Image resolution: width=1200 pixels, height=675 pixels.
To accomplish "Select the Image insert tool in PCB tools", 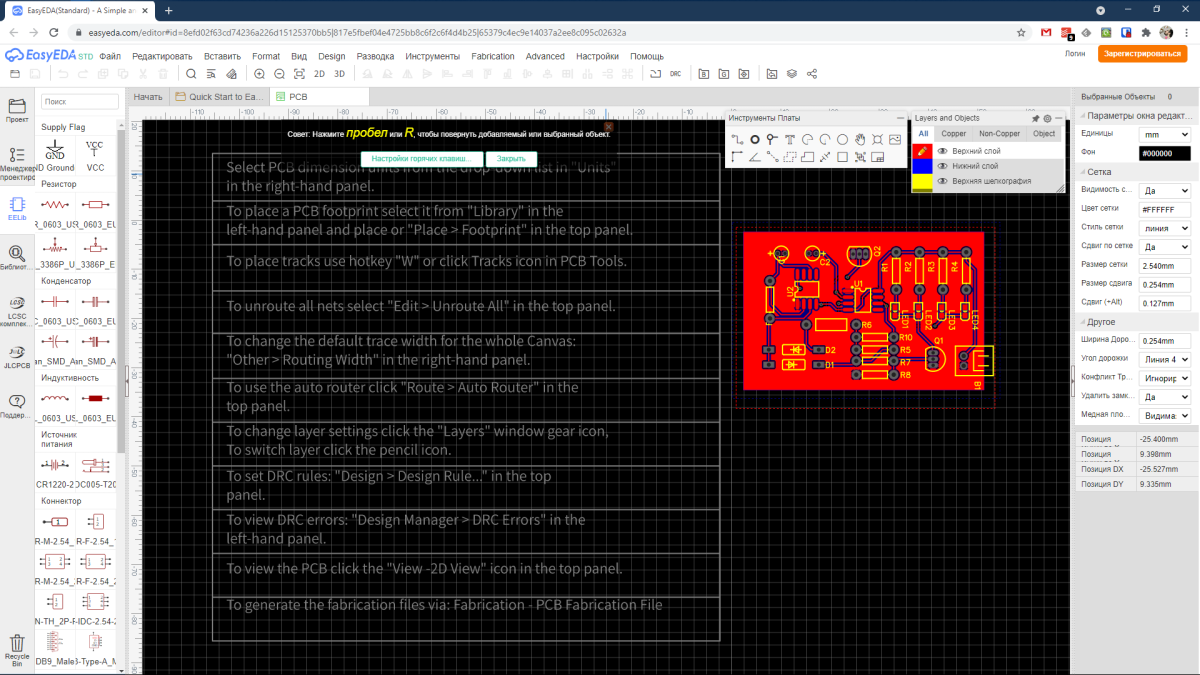I will pos(895,140).
